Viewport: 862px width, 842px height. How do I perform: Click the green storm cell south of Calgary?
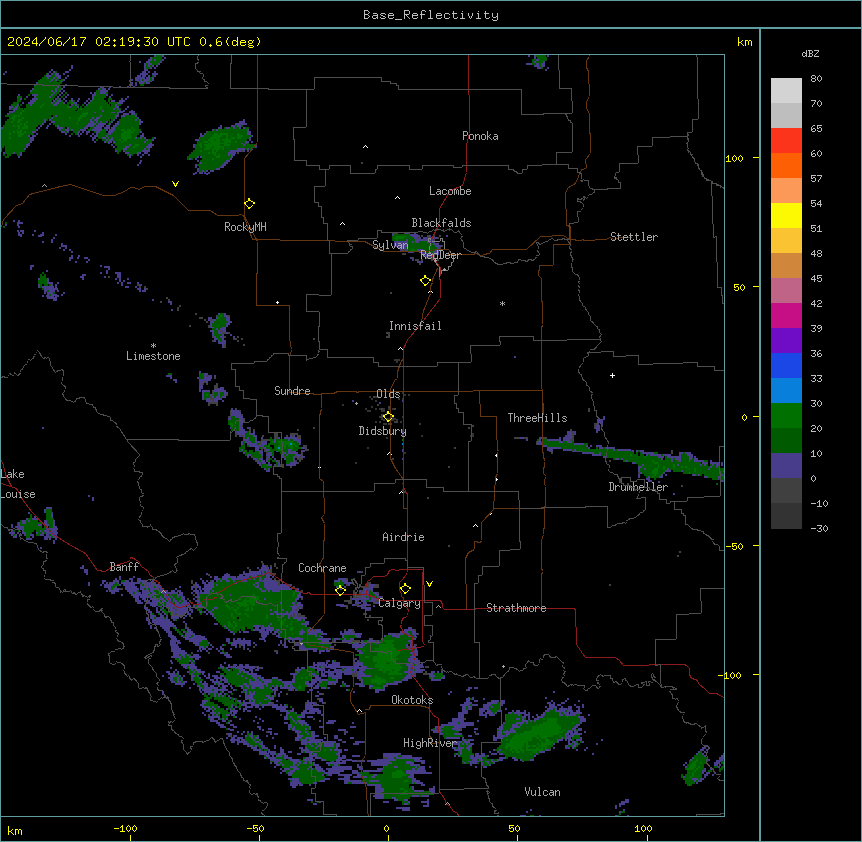[x=388, y=659]
